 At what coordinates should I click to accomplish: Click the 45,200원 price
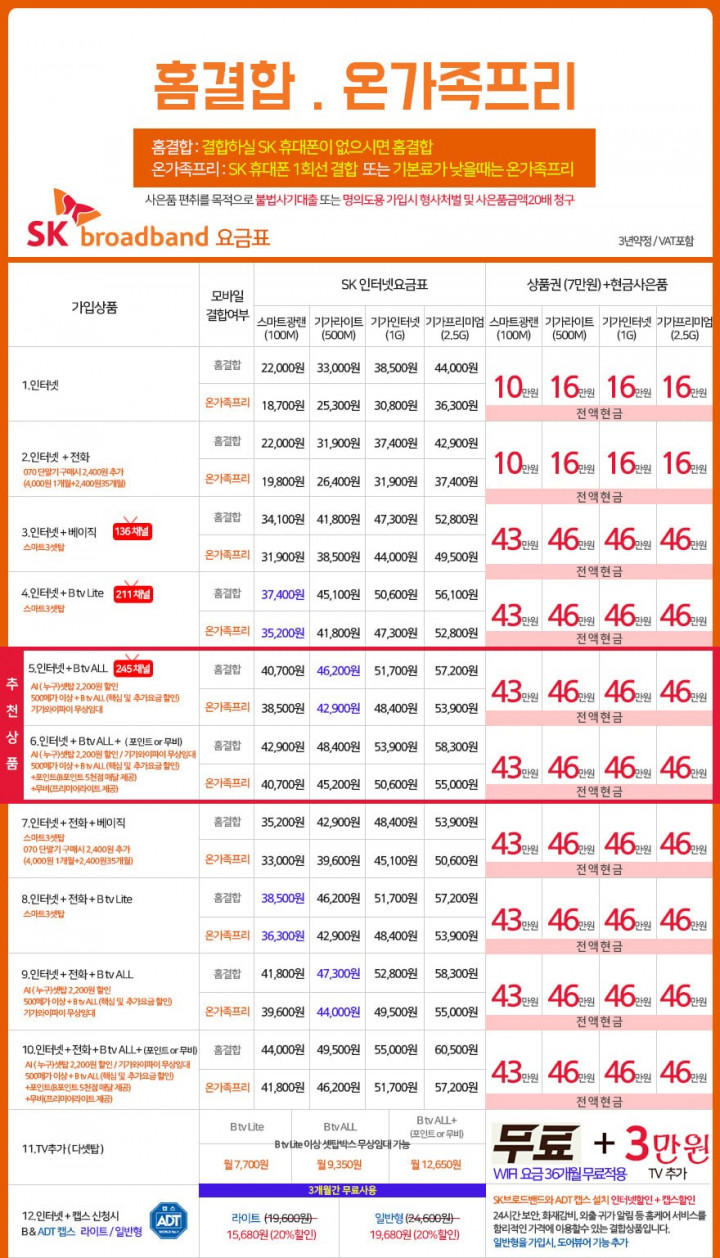pos(339,784)
